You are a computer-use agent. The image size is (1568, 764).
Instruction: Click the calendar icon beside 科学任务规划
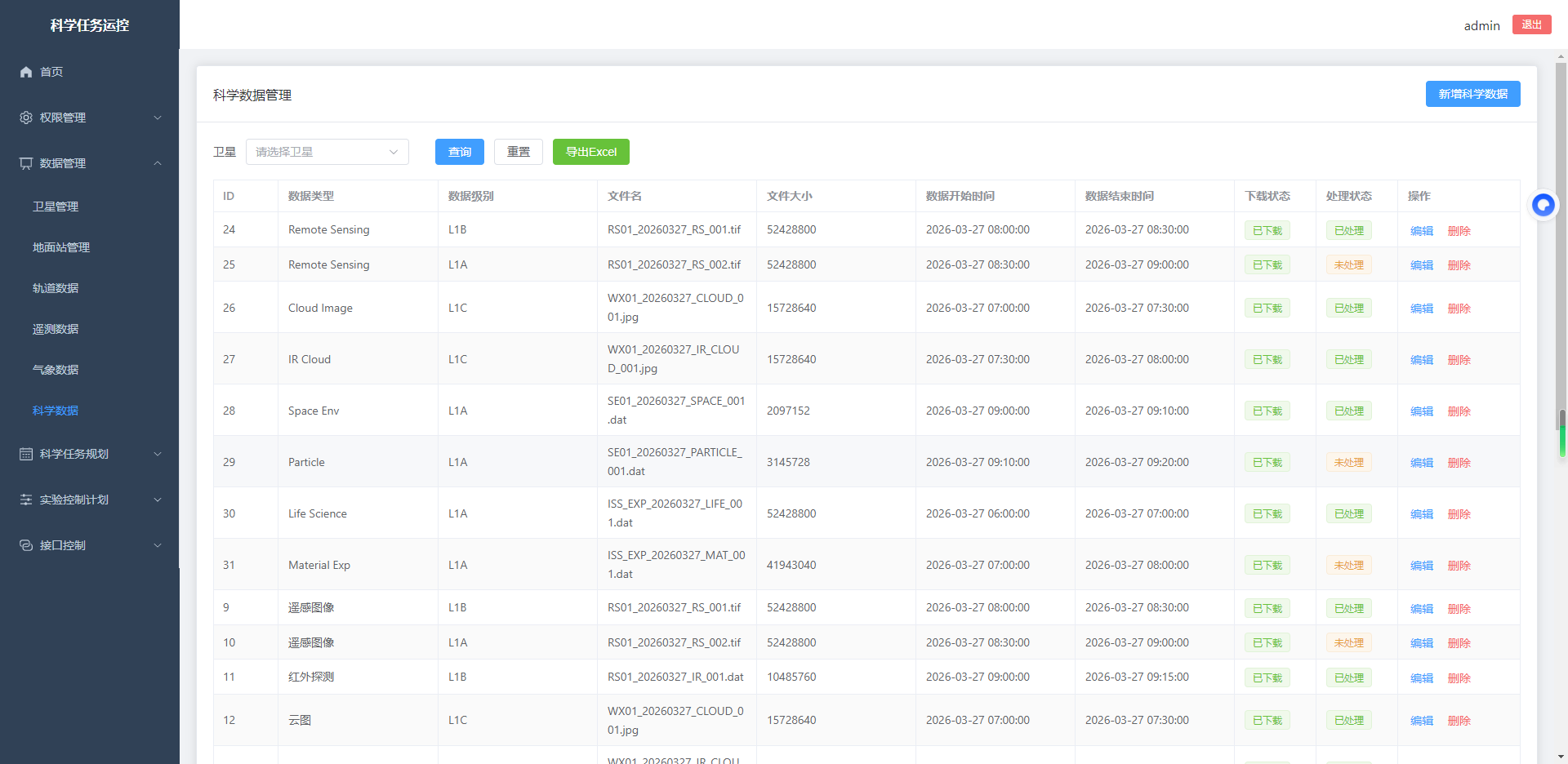(26, 454)
